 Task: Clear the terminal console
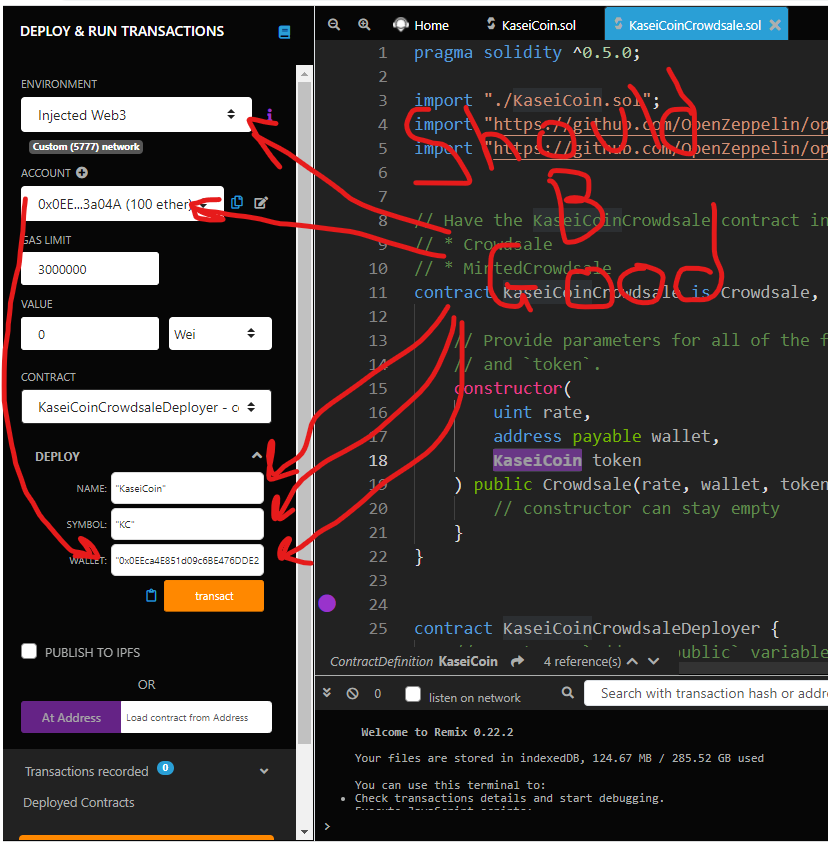(352, 693)
